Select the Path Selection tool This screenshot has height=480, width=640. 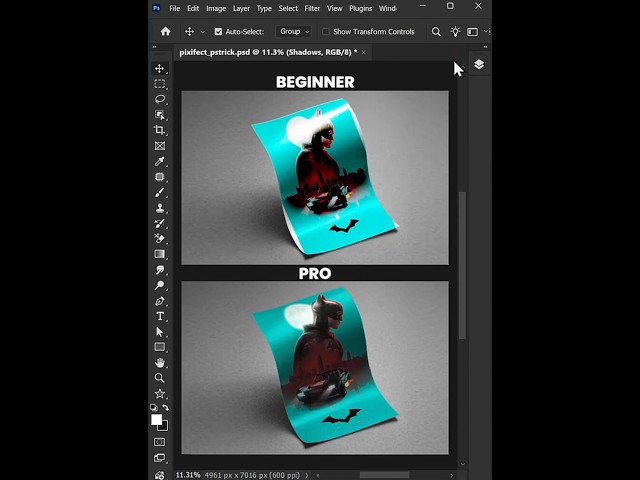click(x=160, y=332)
